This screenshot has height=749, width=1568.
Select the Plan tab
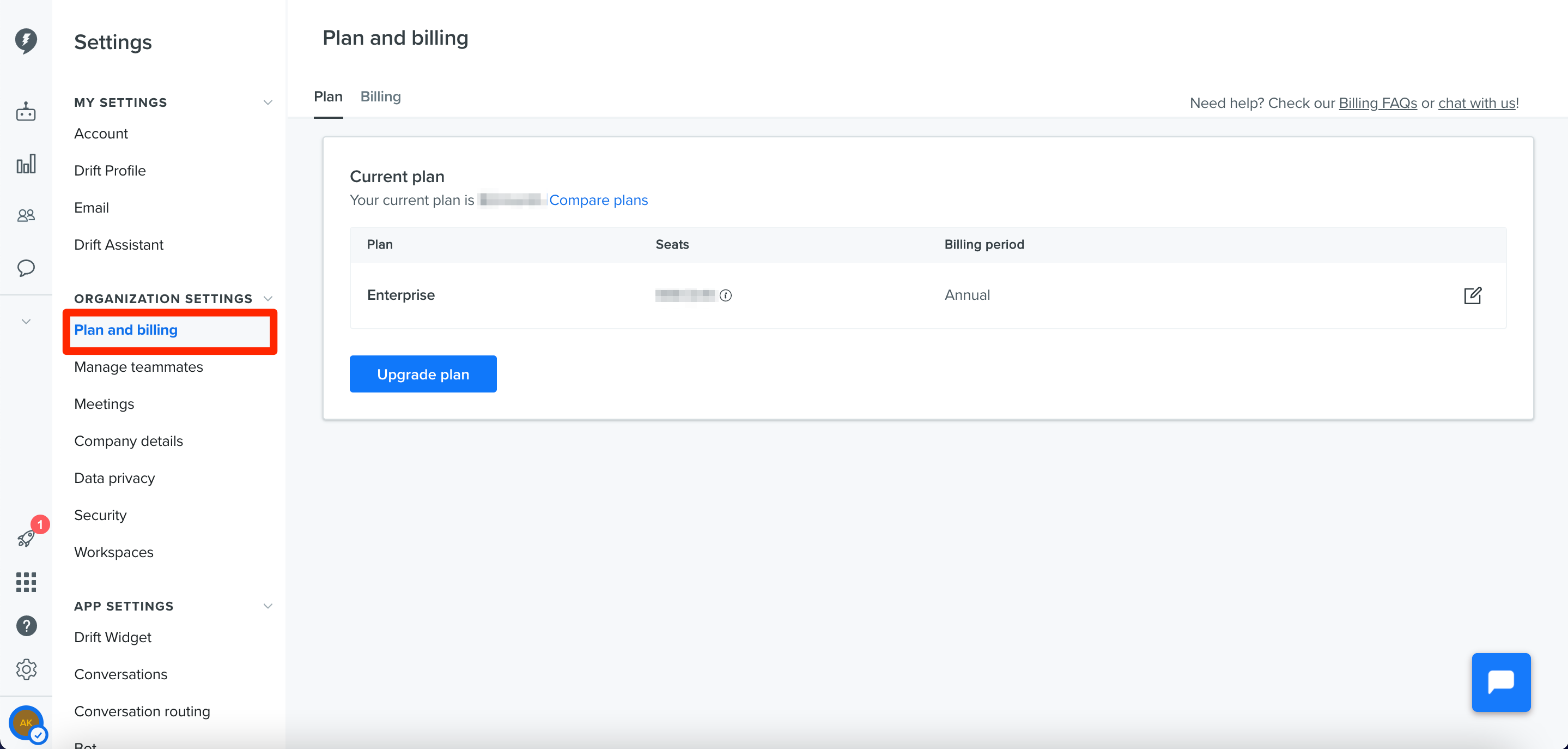click(x=328, y=96)
